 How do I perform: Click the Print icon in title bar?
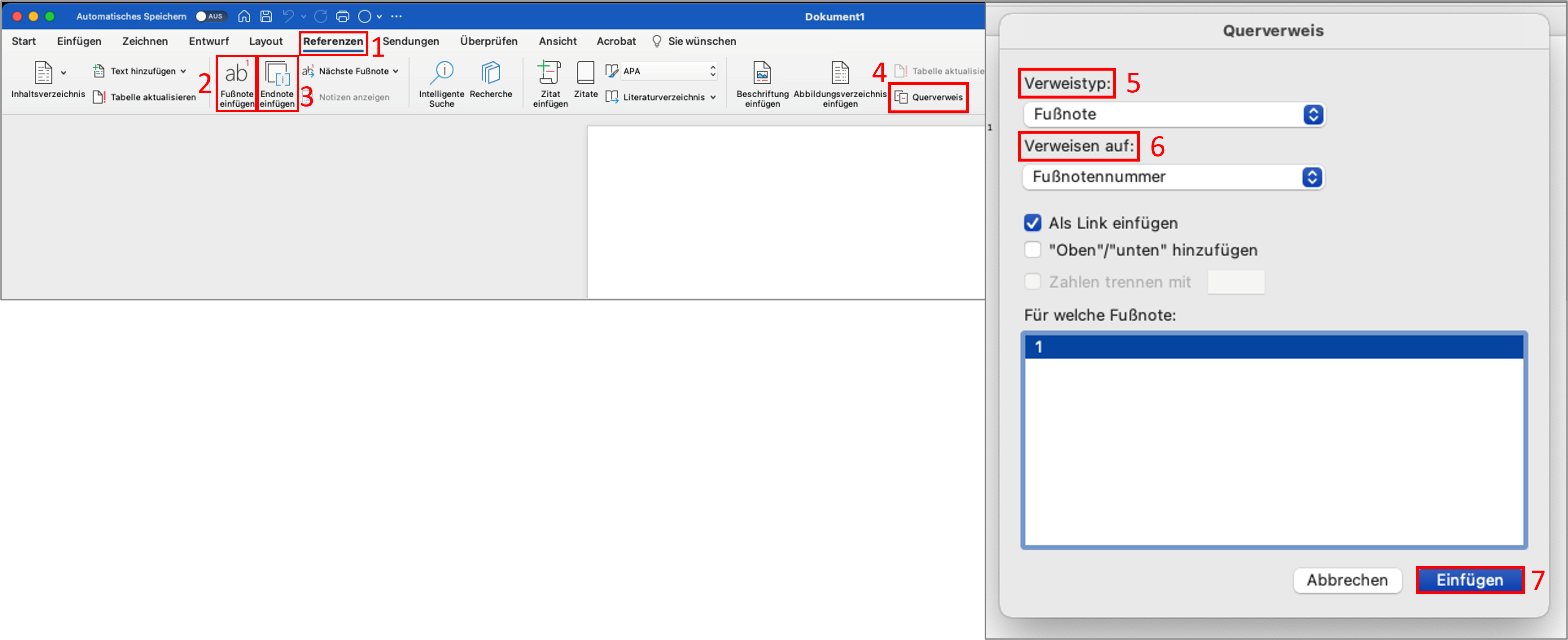tap(343, 16)
